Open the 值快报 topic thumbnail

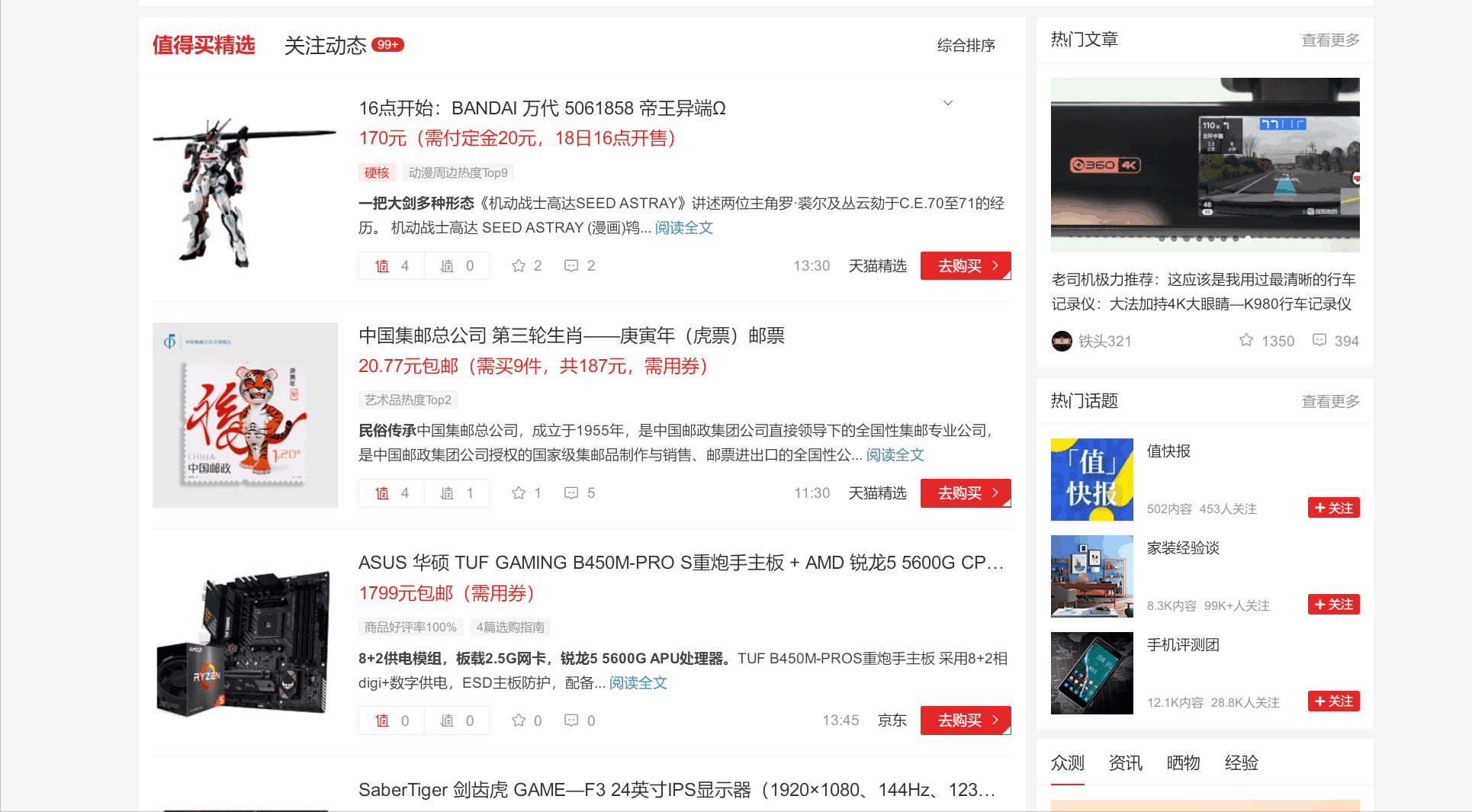click(x=1092, y=480)
